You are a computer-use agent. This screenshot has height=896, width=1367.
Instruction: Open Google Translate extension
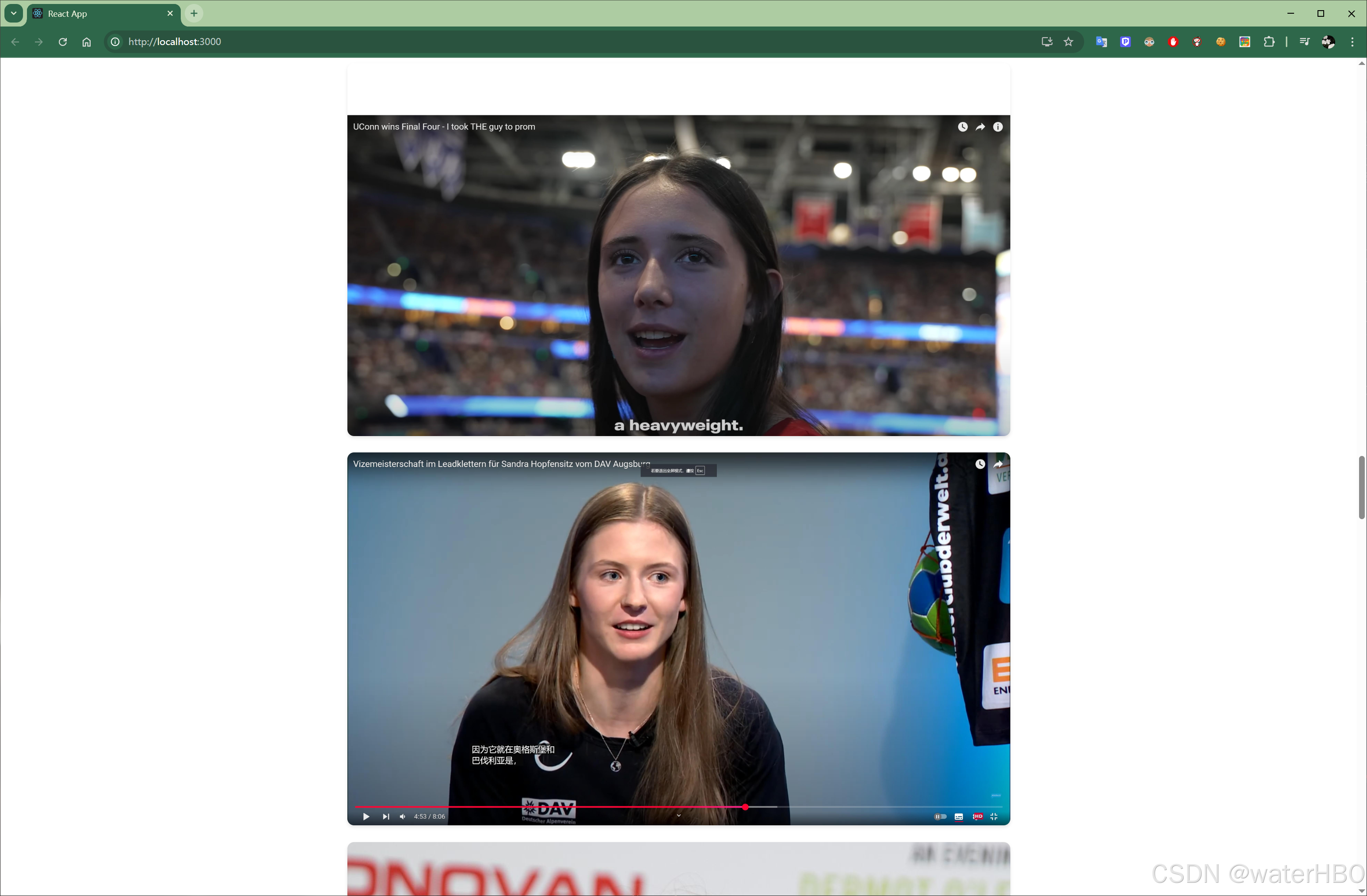[1101, 42]
